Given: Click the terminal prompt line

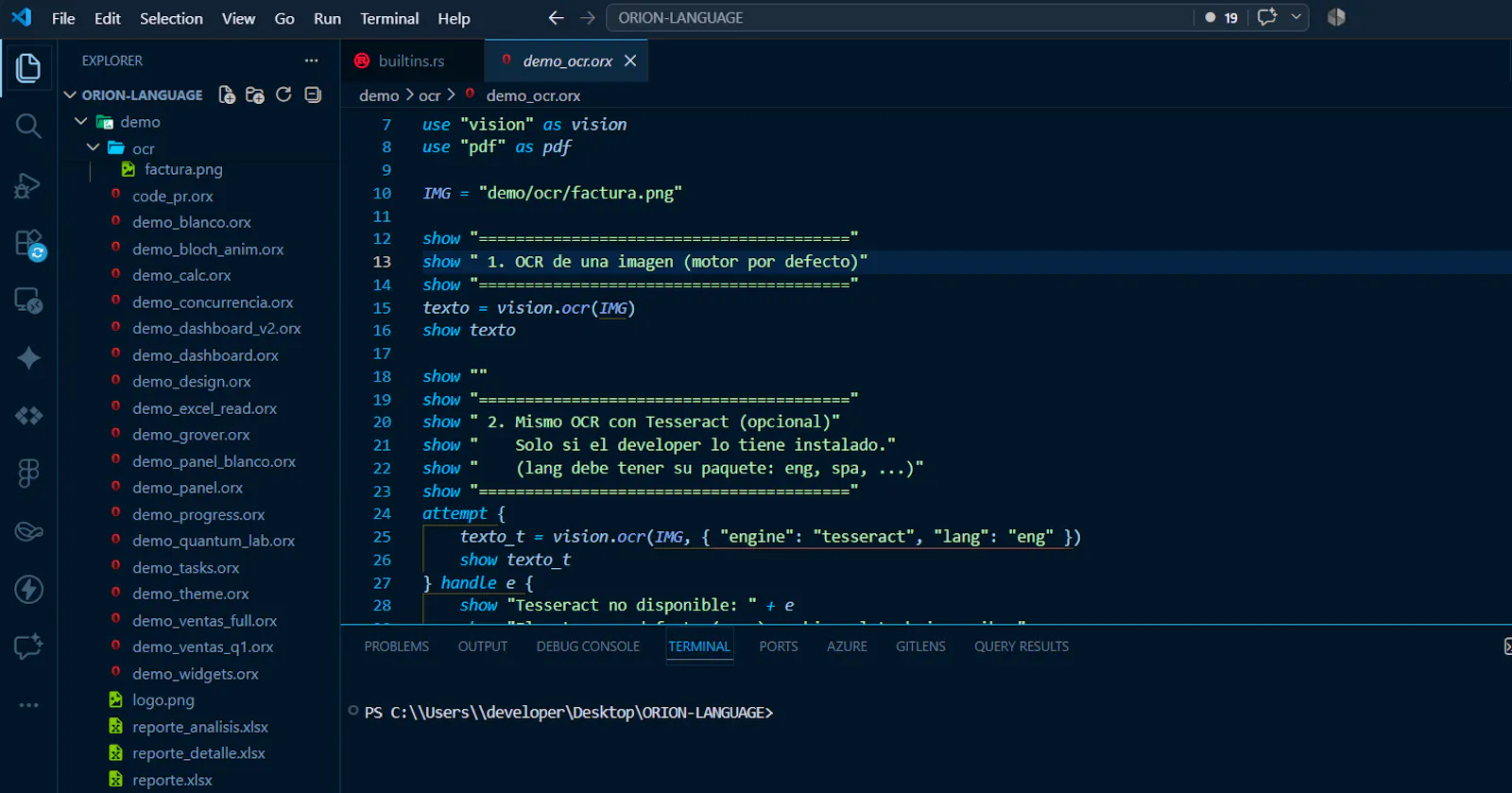Looking at the screenshot, I should [x=569, y=713].
